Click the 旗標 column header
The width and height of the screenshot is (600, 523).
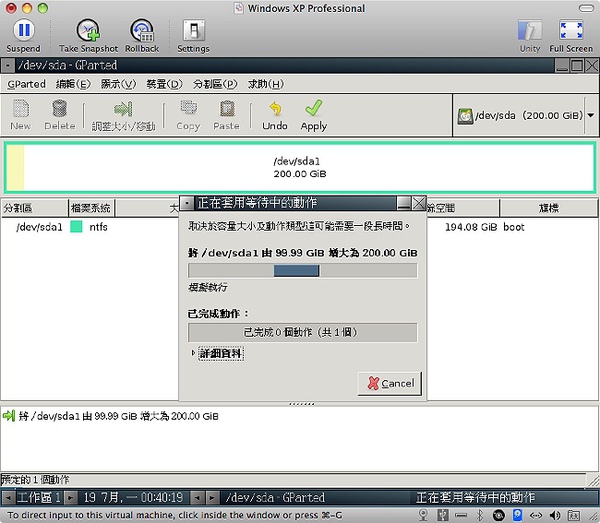click(x=549, y=208)
